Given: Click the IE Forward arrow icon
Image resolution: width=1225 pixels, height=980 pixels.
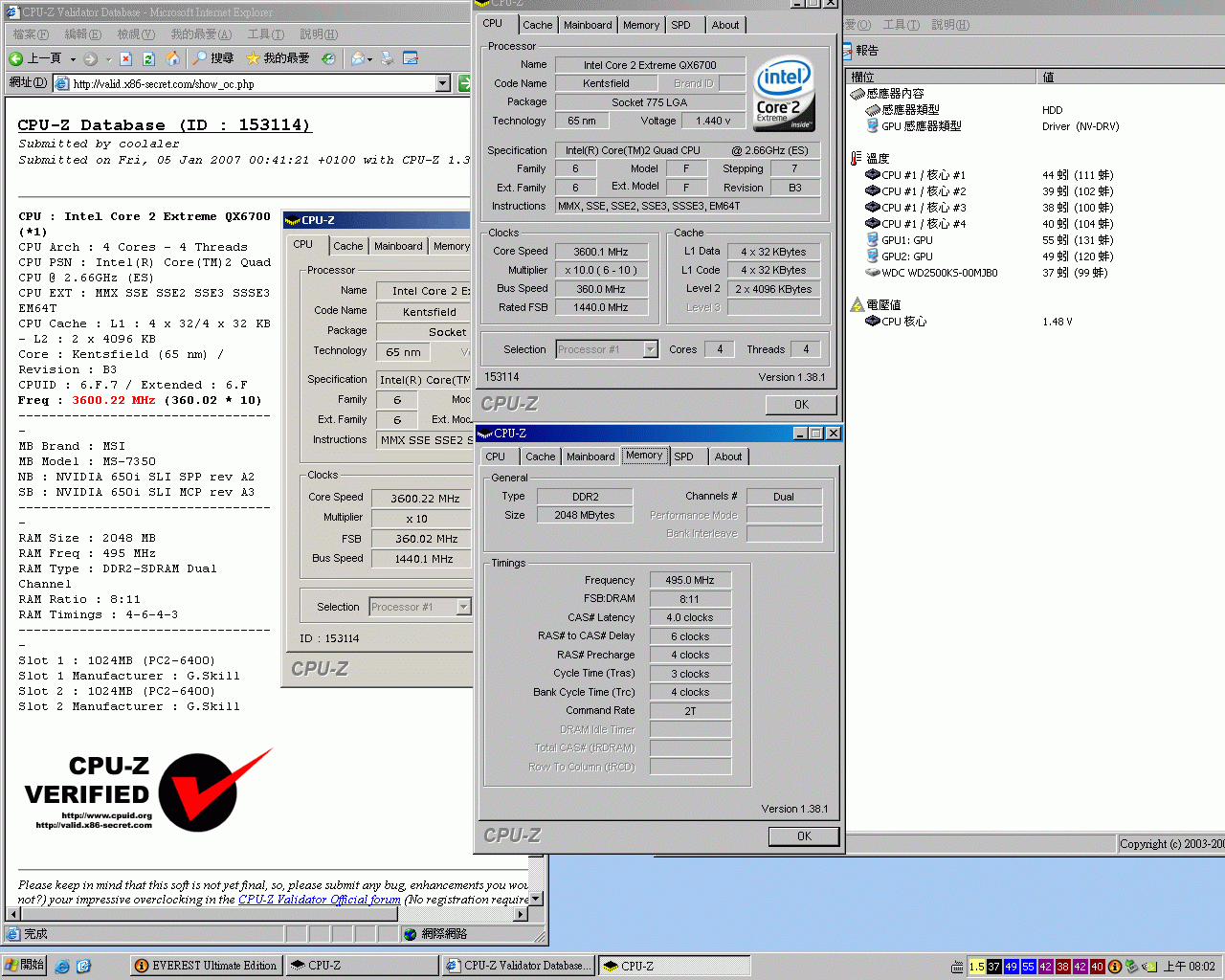Looking at the screenshot, I should [91, 58].
